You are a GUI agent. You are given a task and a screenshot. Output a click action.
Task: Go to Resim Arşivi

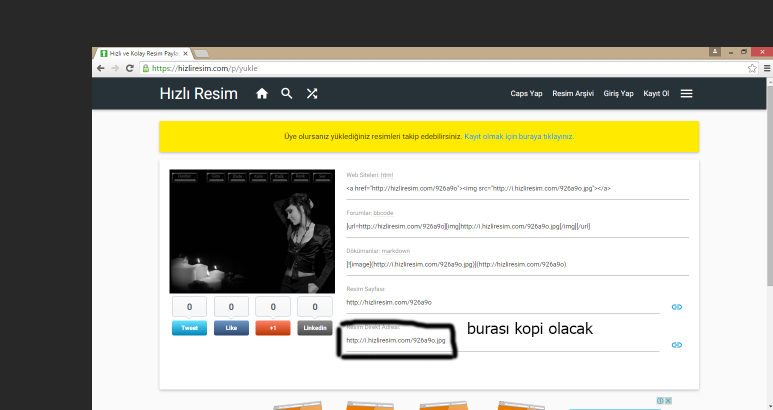point(573,94)
